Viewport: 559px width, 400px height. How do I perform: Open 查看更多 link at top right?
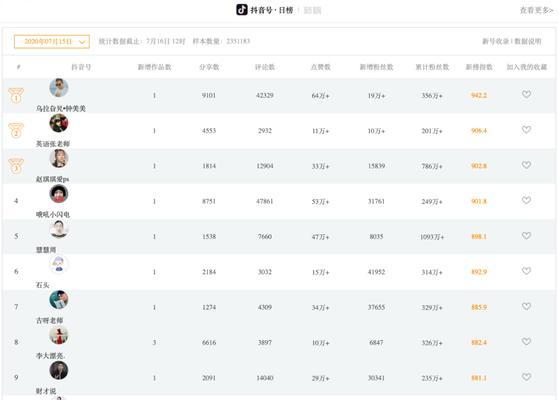tap(537, 10)
